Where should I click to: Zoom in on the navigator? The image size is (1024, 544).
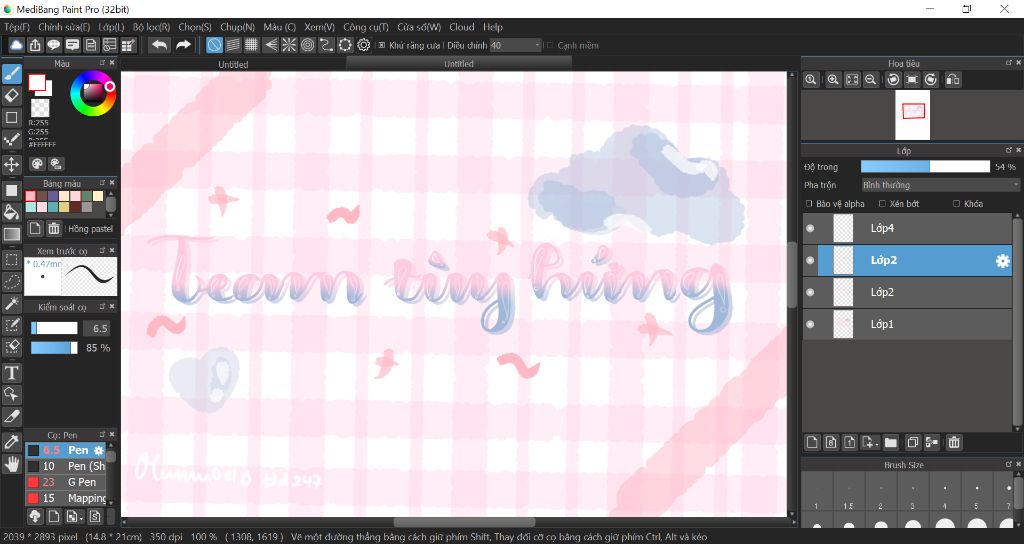point(833,80)
